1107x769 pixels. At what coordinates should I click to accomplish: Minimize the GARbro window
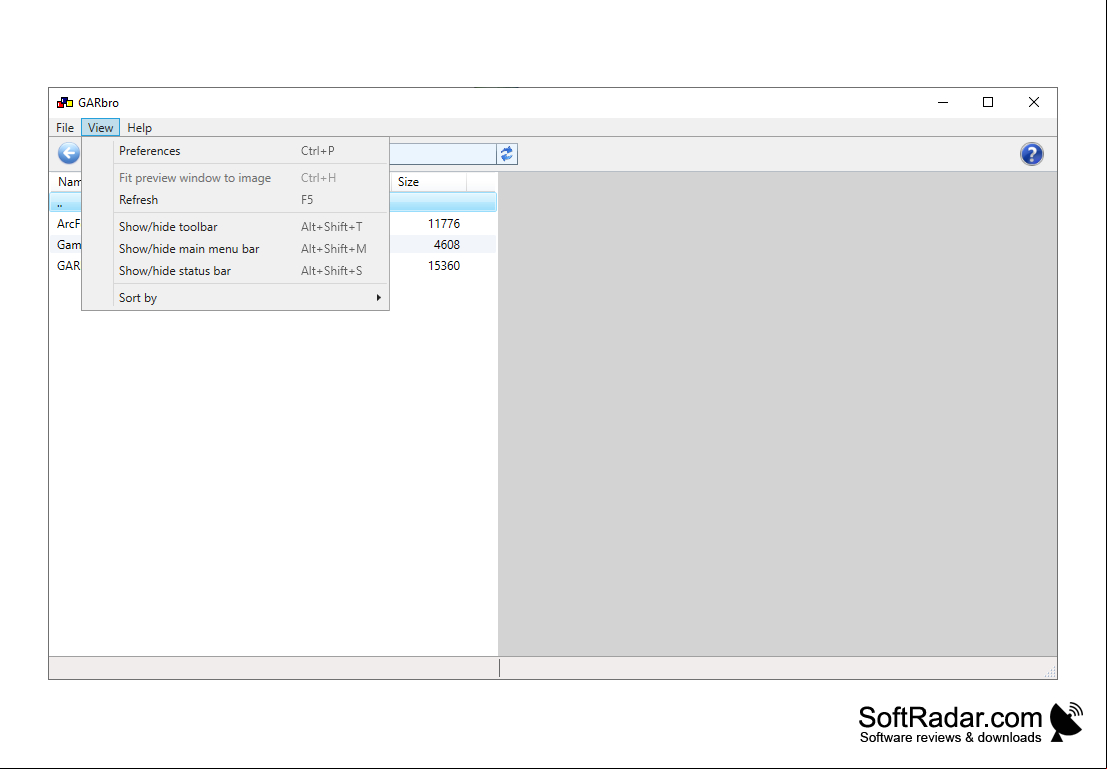click(x=943, y=102)
